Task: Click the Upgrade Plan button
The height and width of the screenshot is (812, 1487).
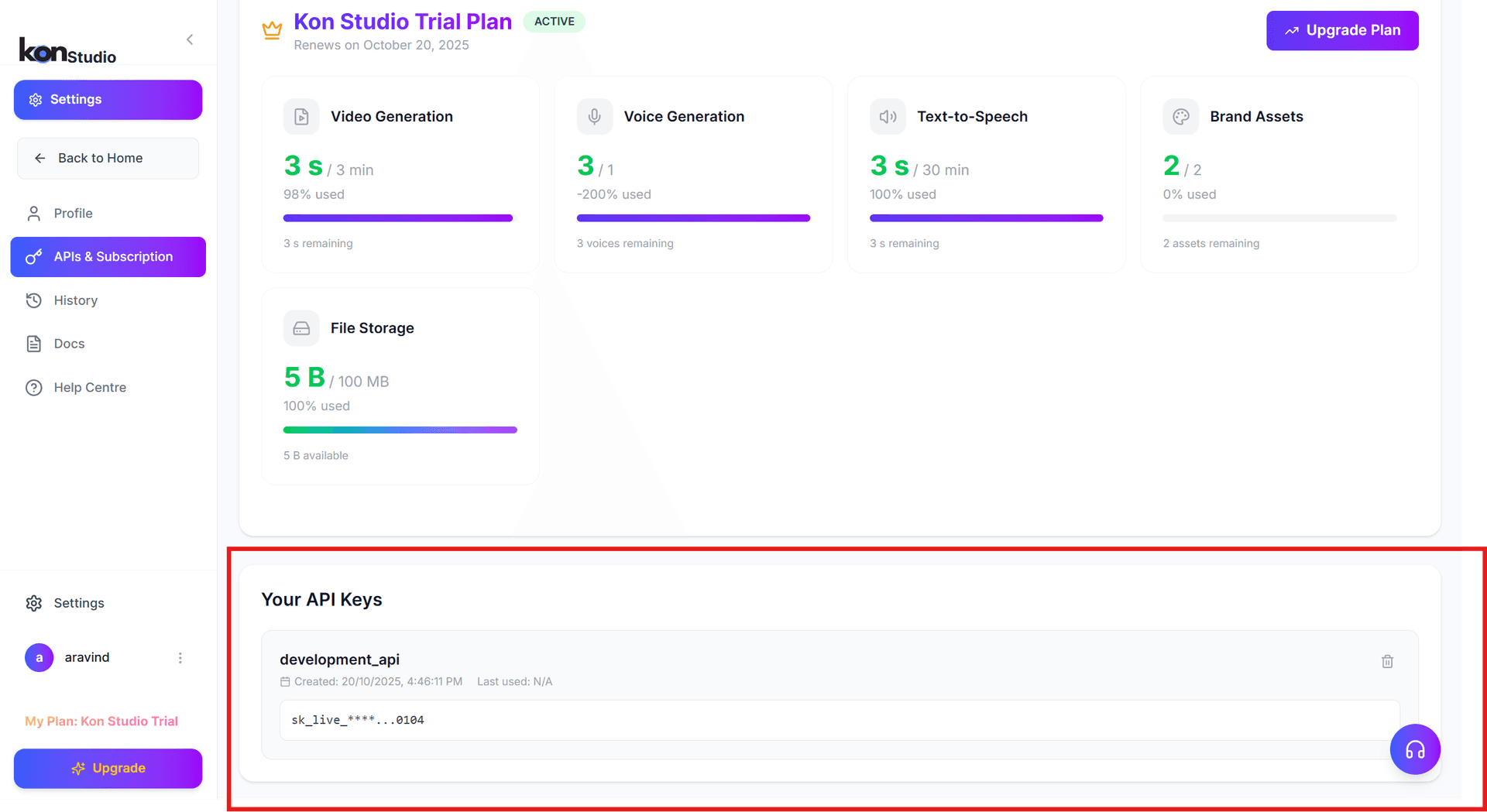Action: (x=1342, y=30)
